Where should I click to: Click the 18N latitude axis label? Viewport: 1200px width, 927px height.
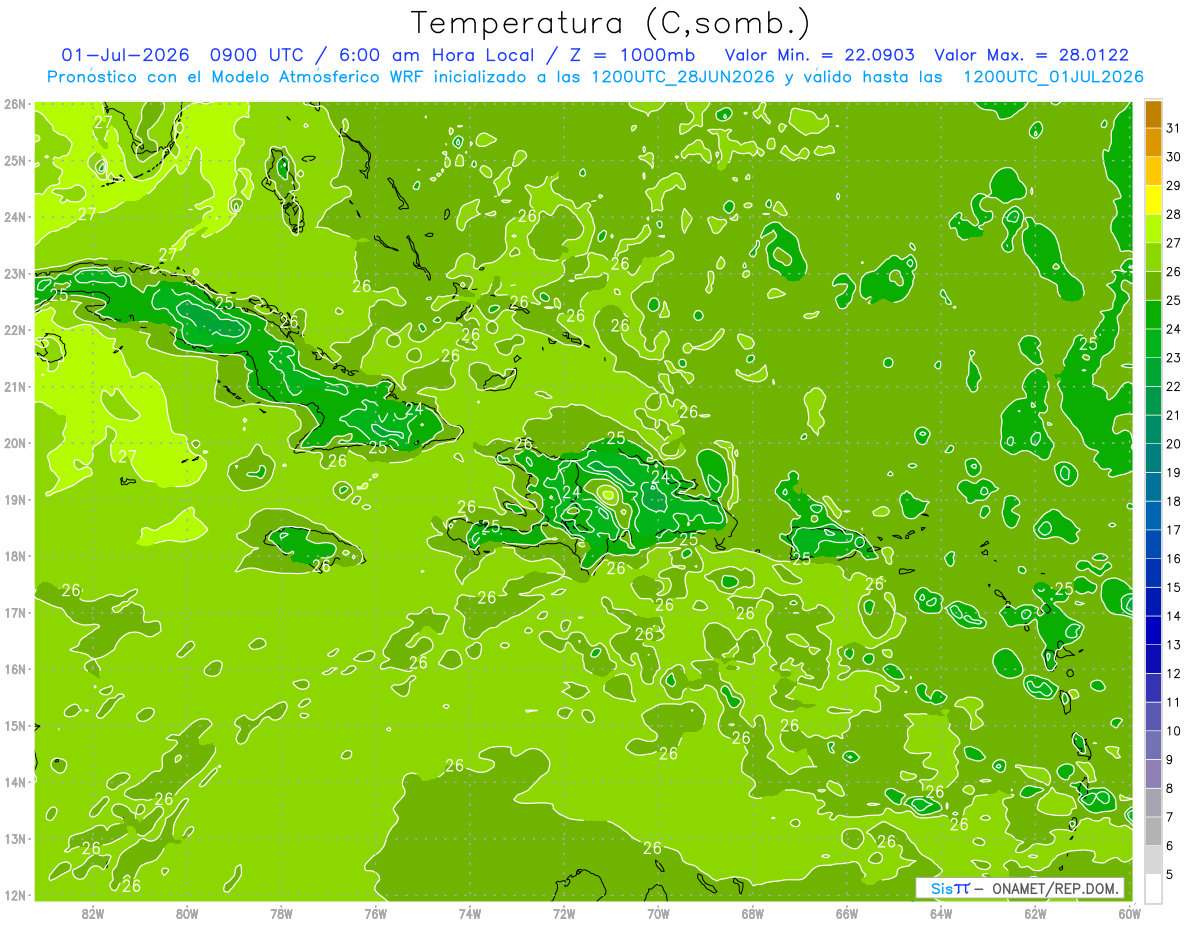pos(15,556)
